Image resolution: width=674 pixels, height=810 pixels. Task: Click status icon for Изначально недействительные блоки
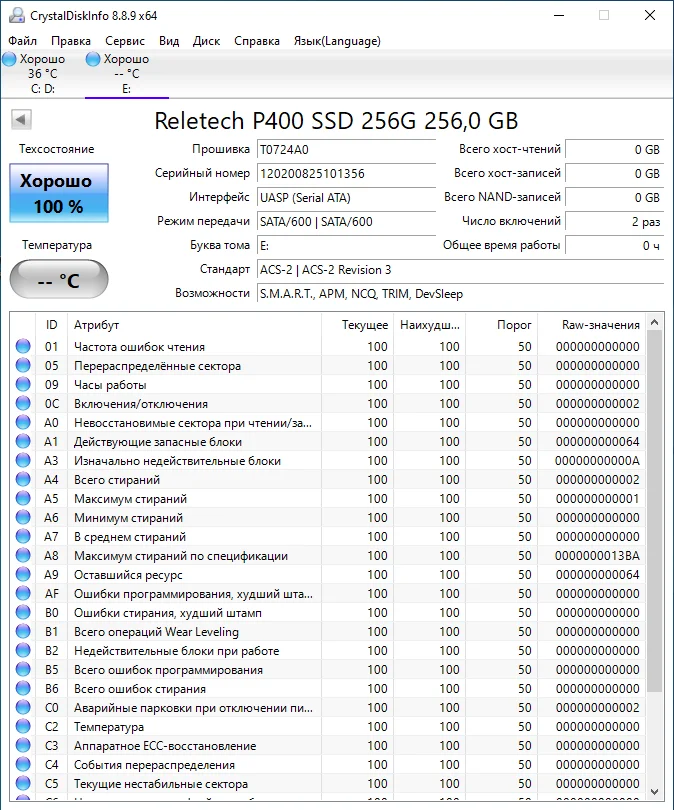pos(23,460)
